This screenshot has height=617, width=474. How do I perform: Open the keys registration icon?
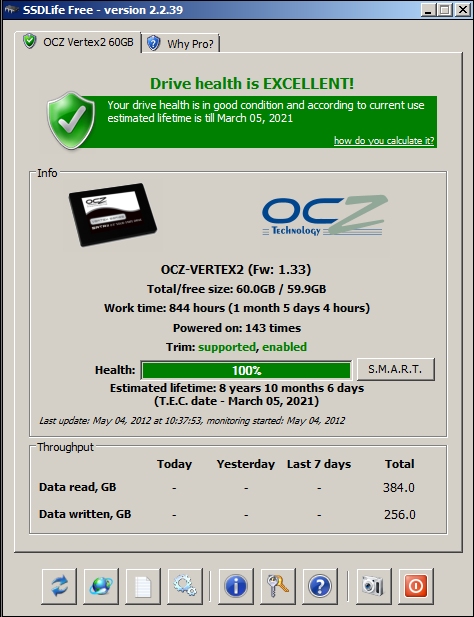point(278,586)
